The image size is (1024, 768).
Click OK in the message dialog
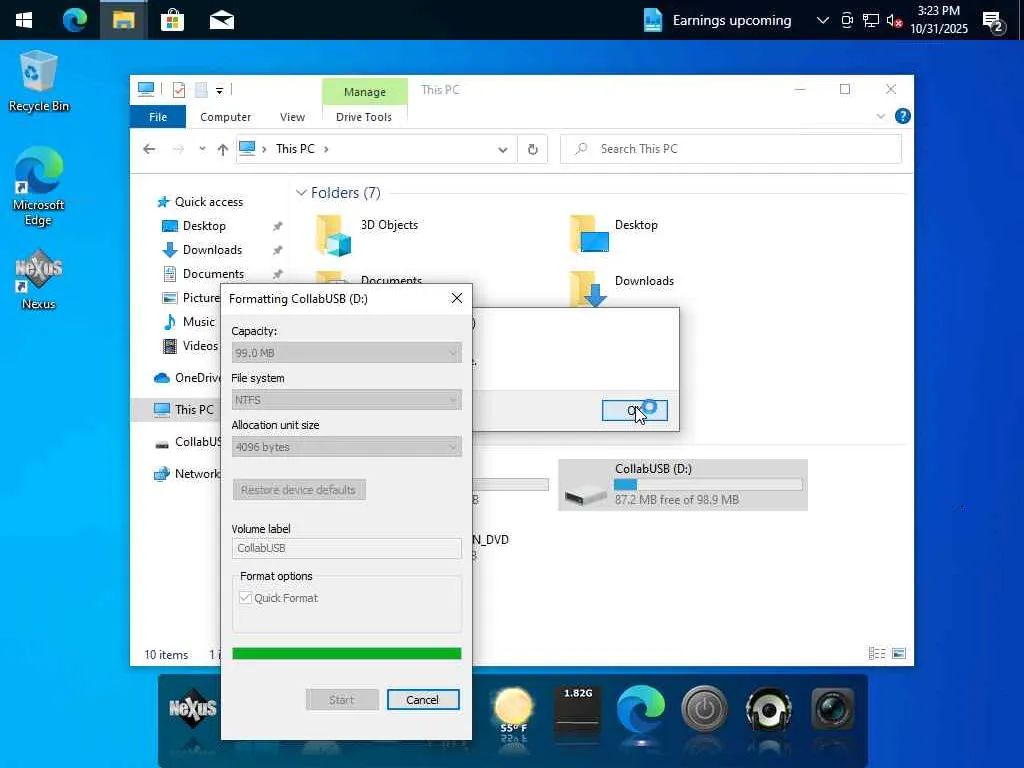[x=634, y=410]
